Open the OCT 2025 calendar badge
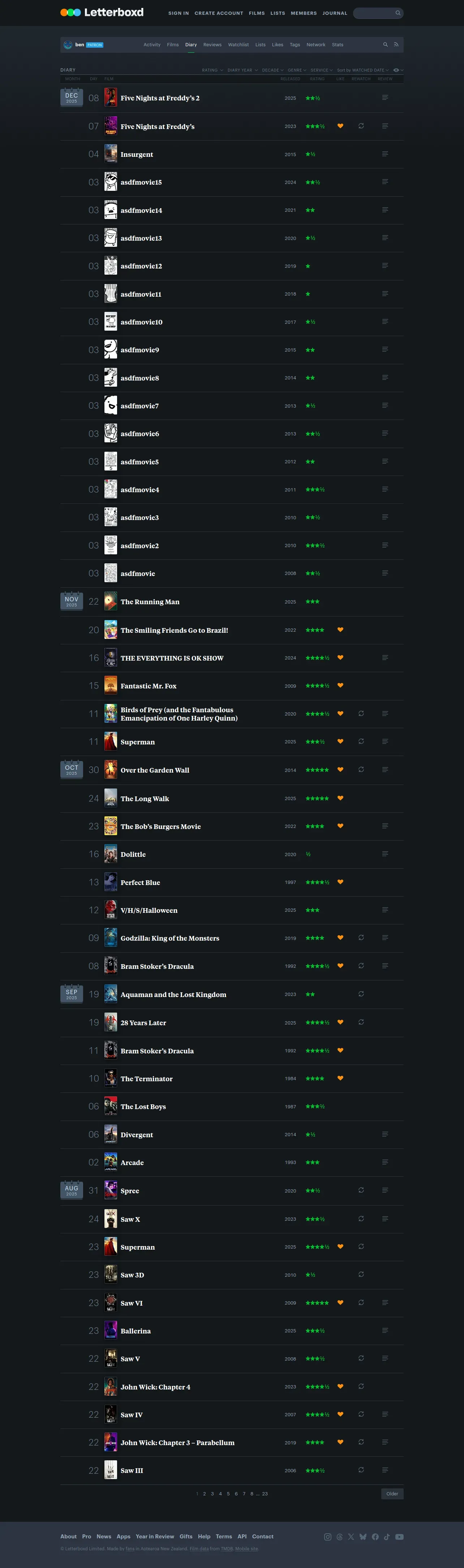Viewport: 464px width, 1568px height. 71,769
